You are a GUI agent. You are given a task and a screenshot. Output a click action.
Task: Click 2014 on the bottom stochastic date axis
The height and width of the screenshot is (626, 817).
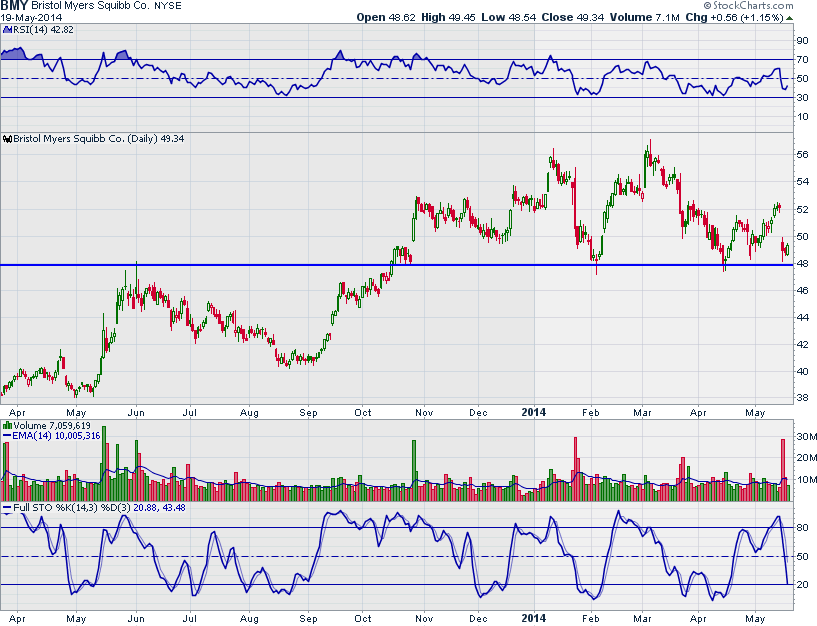[x=534, y=618]
